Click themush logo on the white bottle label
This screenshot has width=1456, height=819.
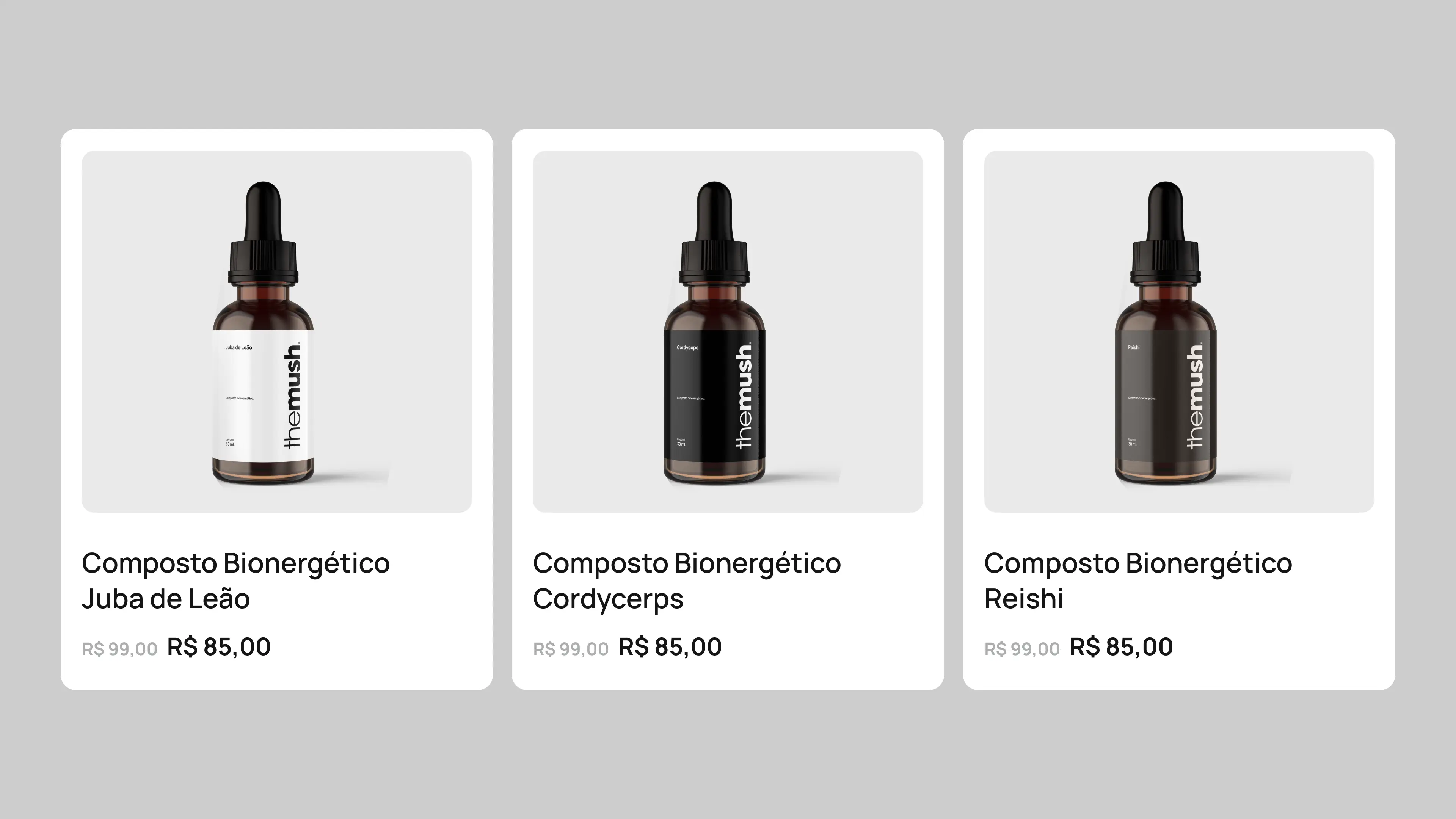pyautogui.click(x=292, y=395)
